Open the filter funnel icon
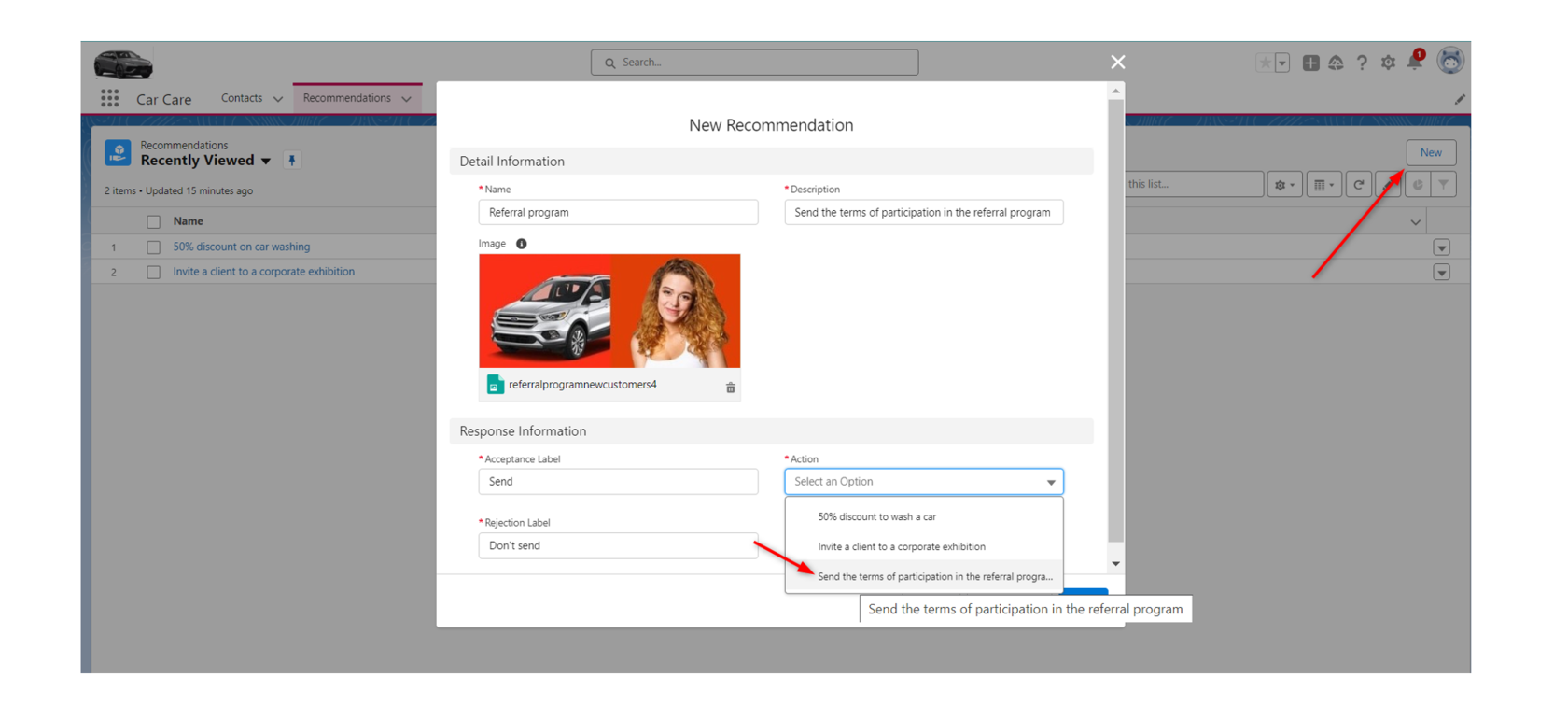This screenshot has height=719, width=1568. tap(1444, 185)
